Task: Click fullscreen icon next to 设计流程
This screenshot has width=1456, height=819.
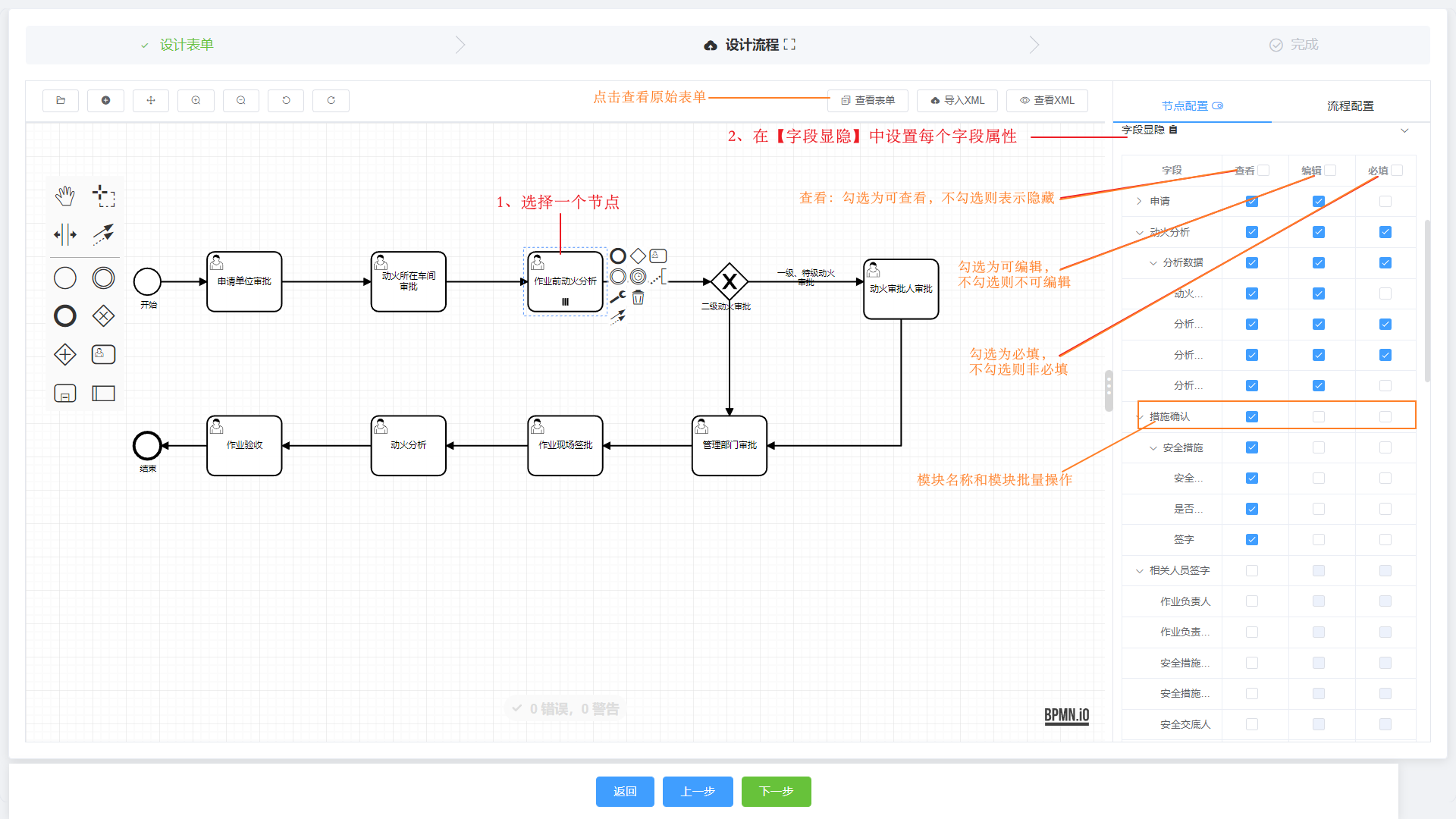Action: point(789,45)
